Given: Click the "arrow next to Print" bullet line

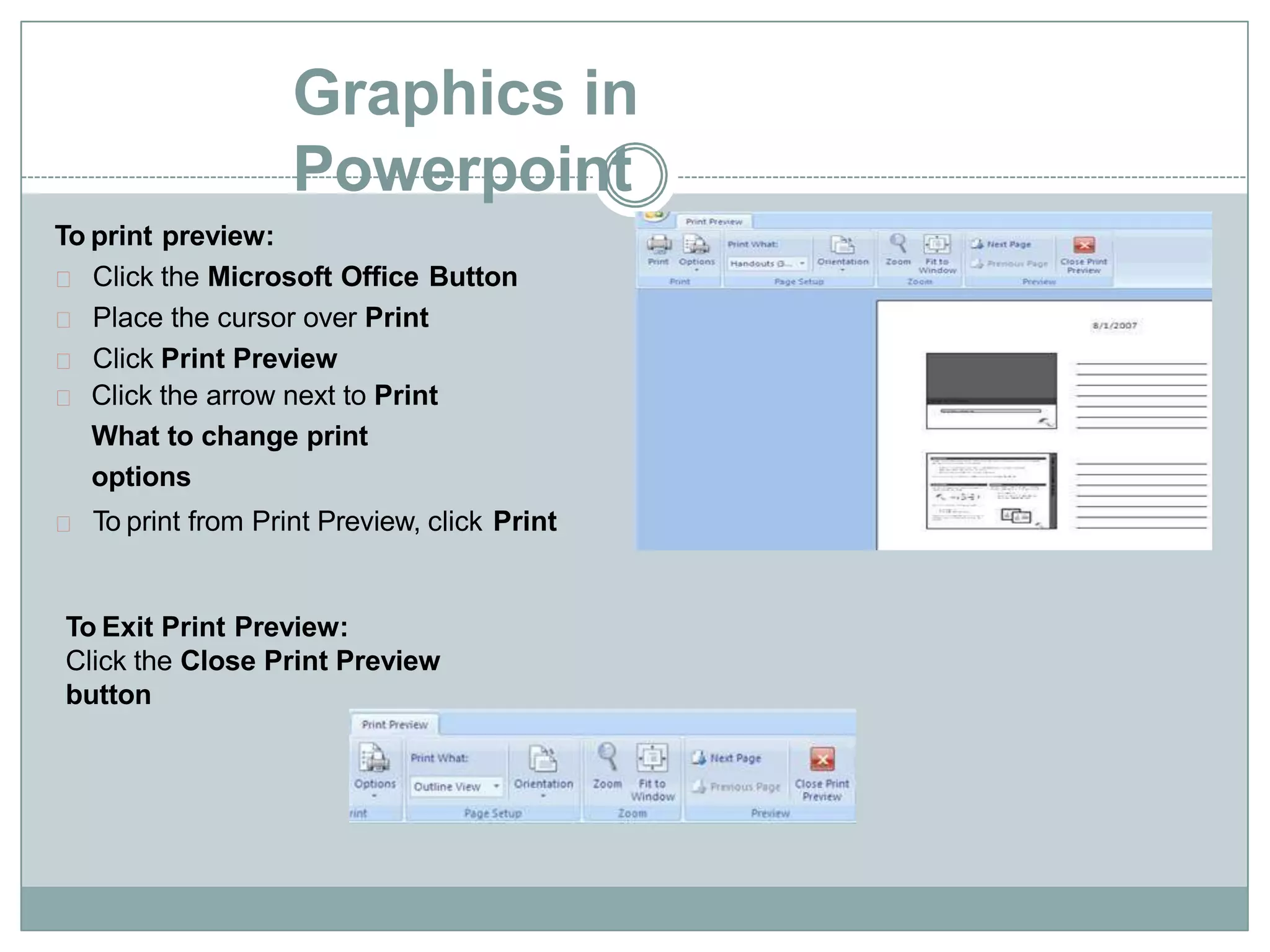Looking at the screenshot, I should pos(265,395).
